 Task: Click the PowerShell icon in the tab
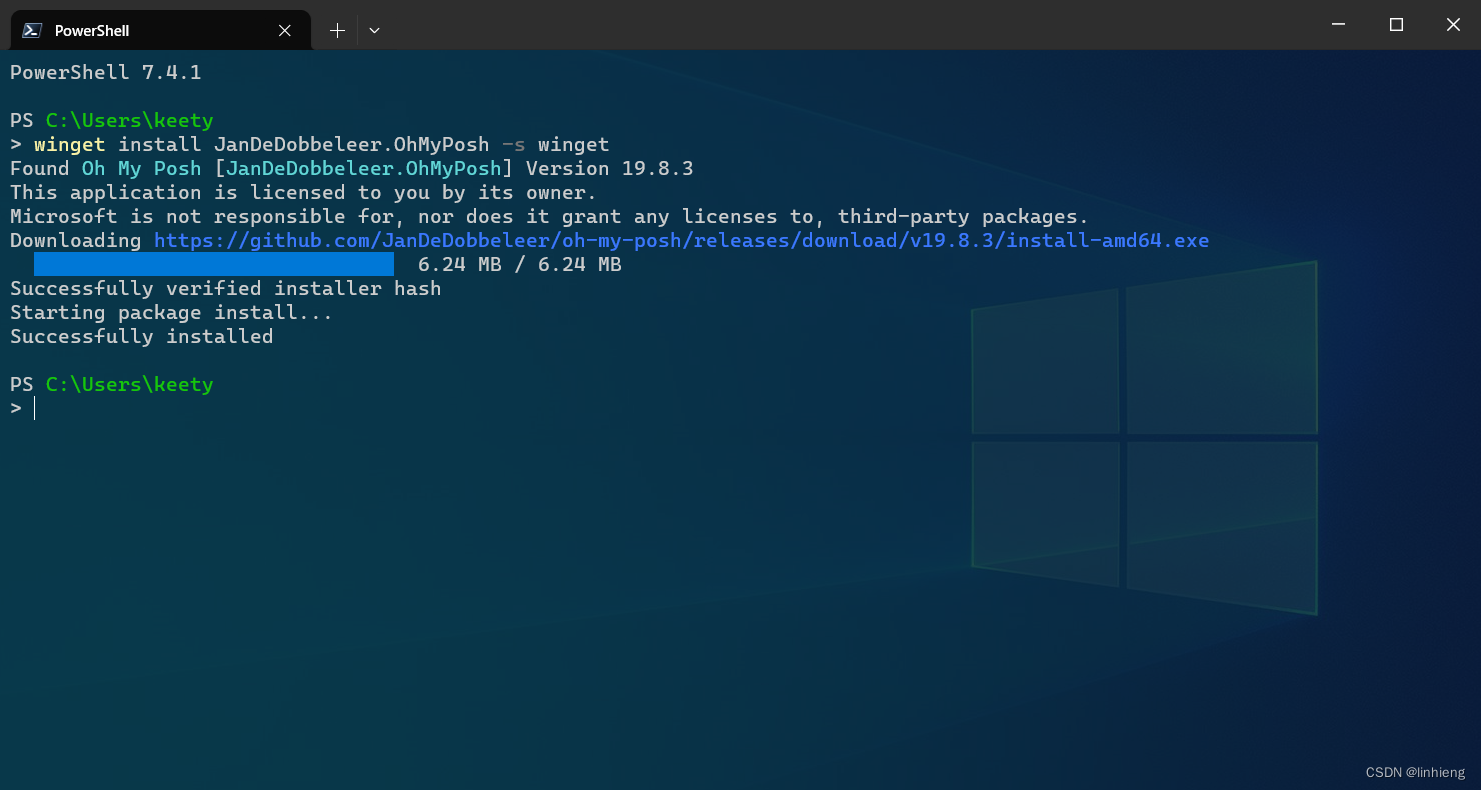point(32,30)
